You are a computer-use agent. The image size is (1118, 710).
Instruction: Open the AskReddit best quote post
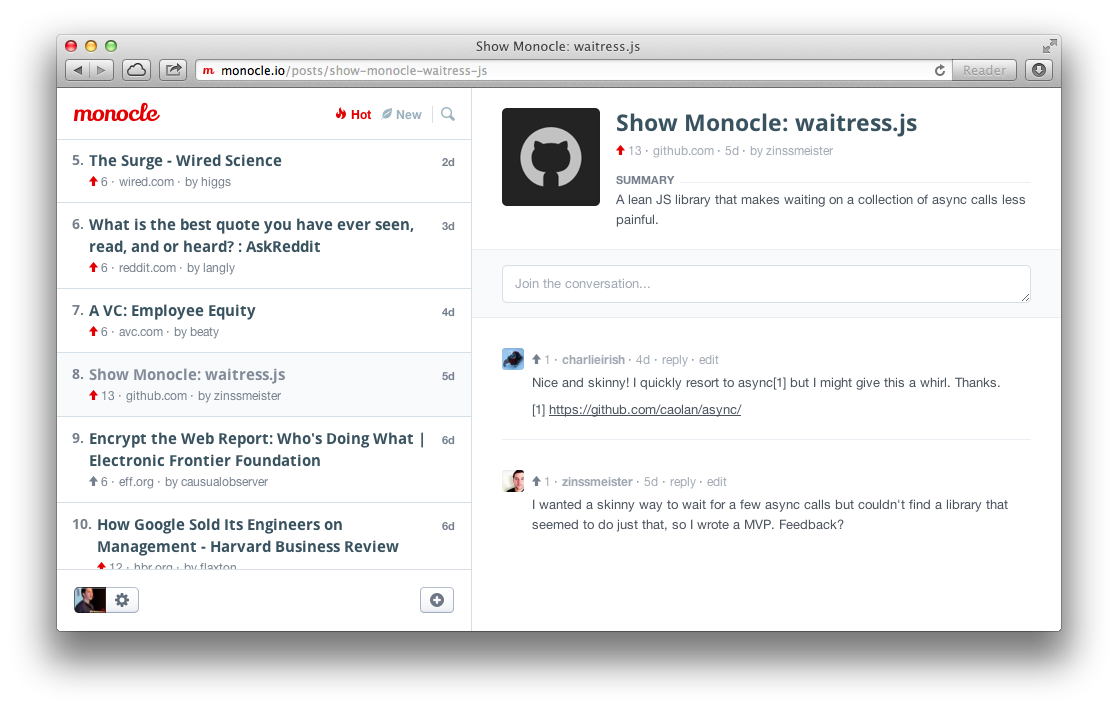251,235
